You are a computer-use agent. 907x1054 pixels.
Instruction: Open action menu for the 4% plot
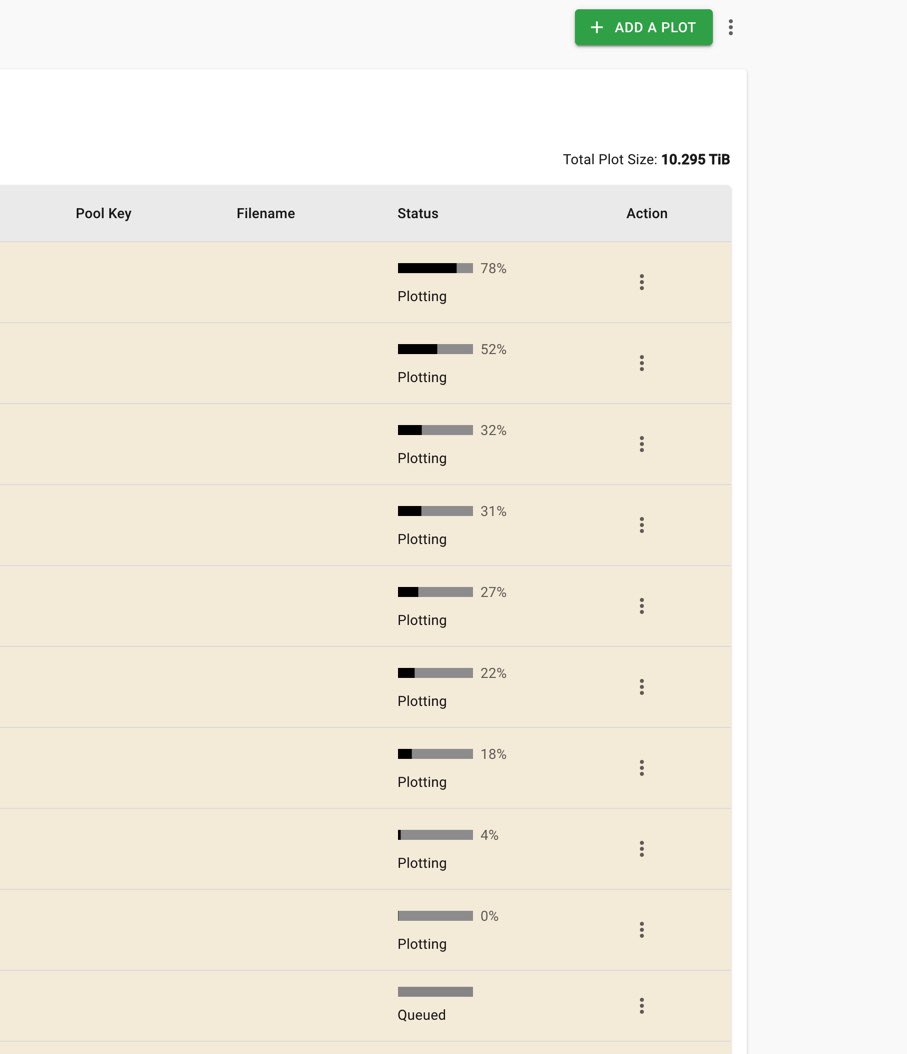(642, 849)
